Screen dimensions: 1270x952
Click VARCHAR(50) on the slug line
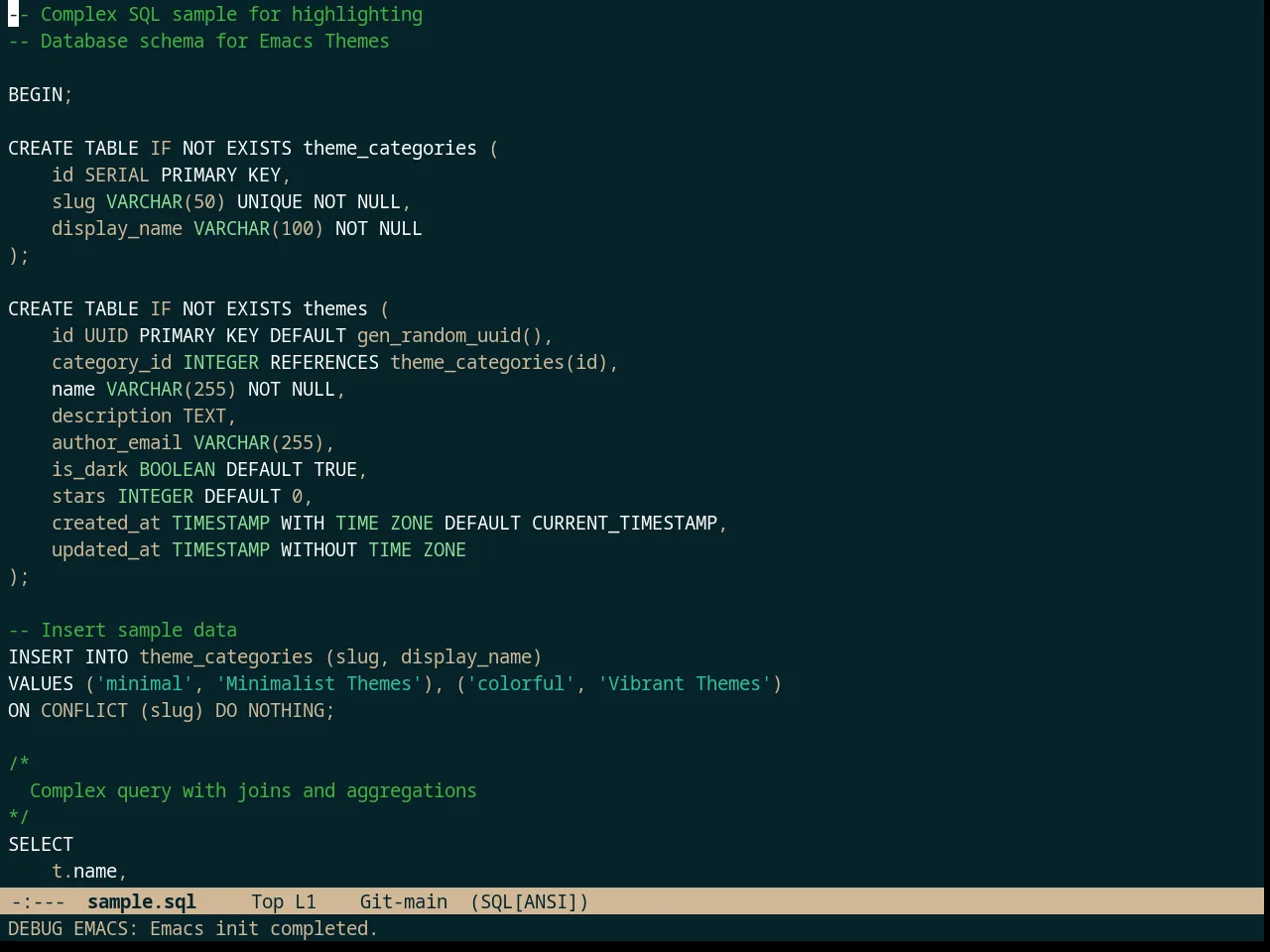click(x=166, y=201)
